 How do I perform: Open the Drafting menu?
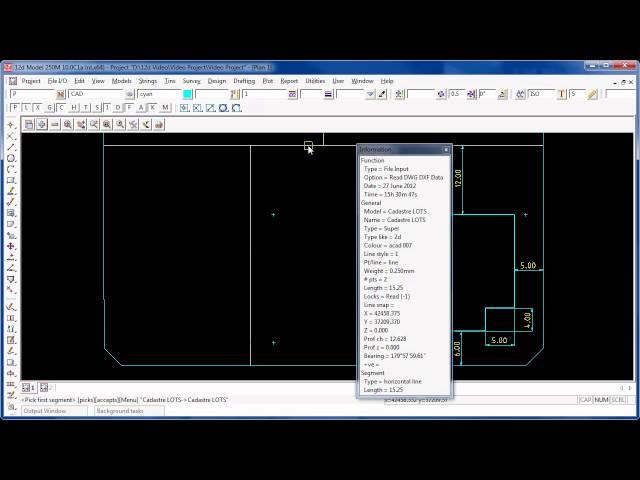(x=244, y=81)
